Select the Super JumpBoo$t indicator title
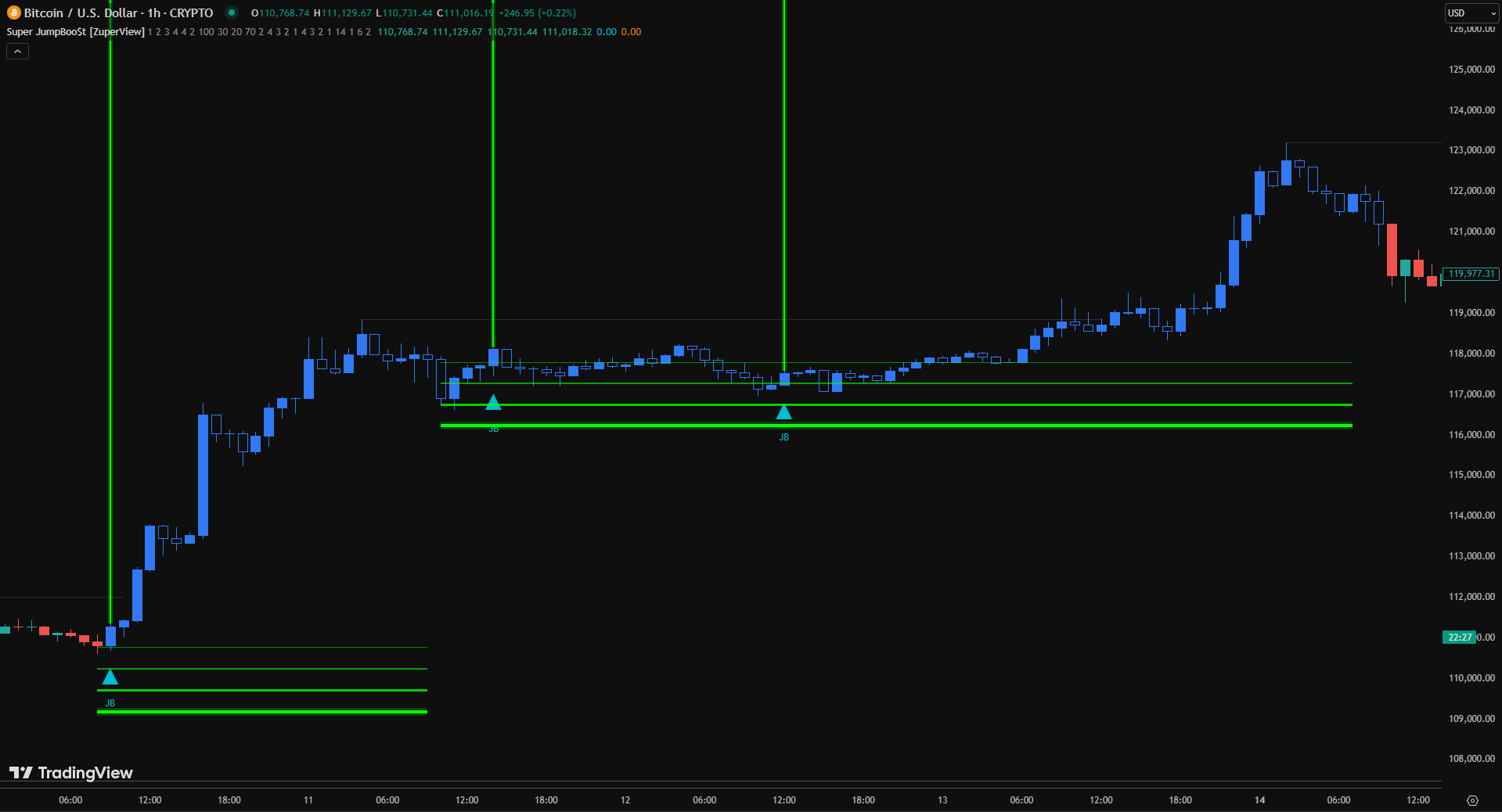 pos(75,32)
